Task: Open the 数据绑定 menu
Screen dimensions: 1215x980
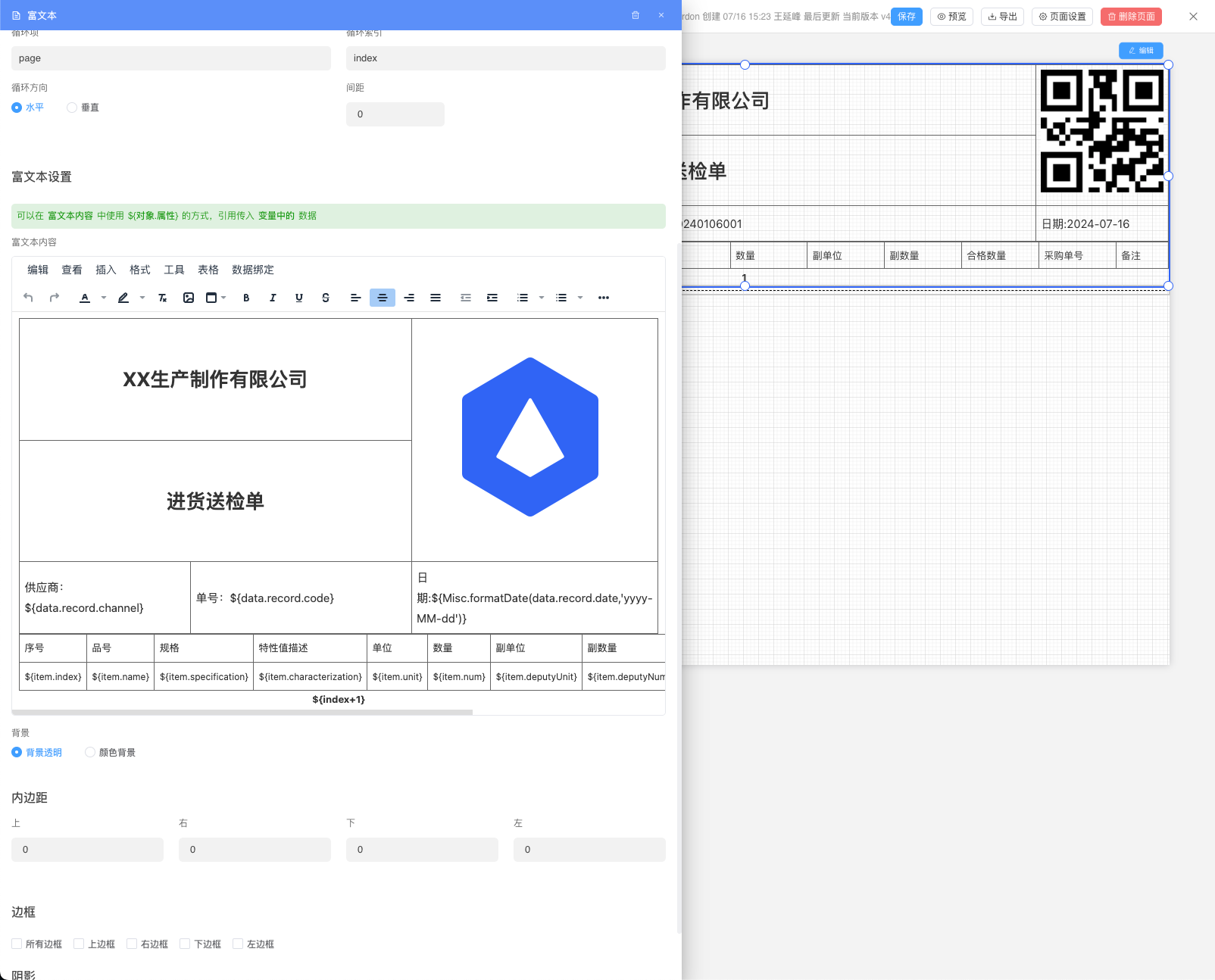Action: point(253,269)
